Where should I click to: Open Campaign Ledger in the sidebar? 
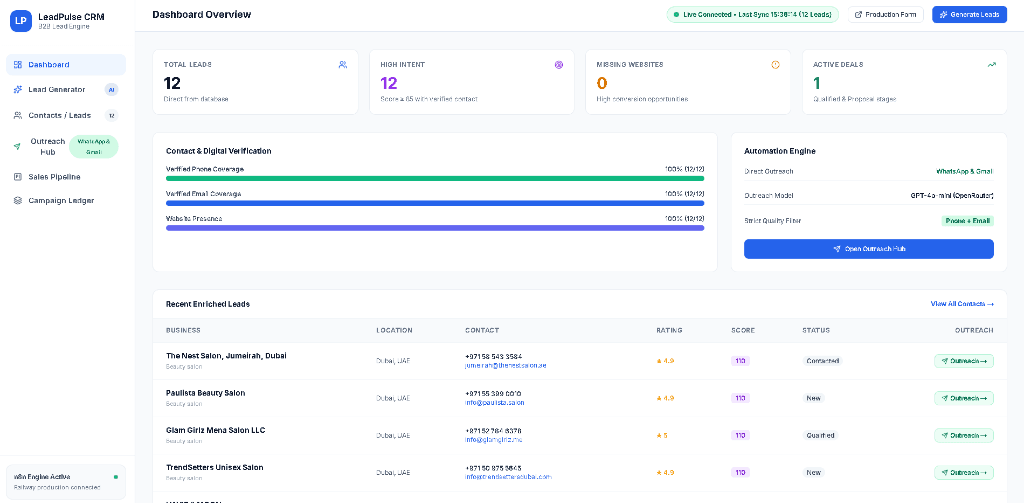(x=66, y=201)
